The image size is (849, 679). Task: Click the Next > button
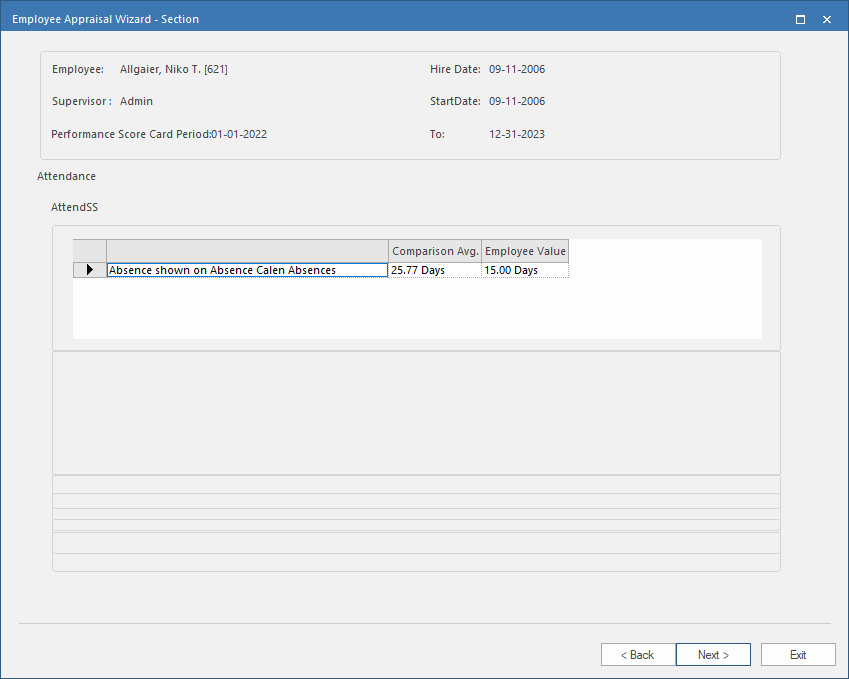pyautogui.click(x=713, y=655)
